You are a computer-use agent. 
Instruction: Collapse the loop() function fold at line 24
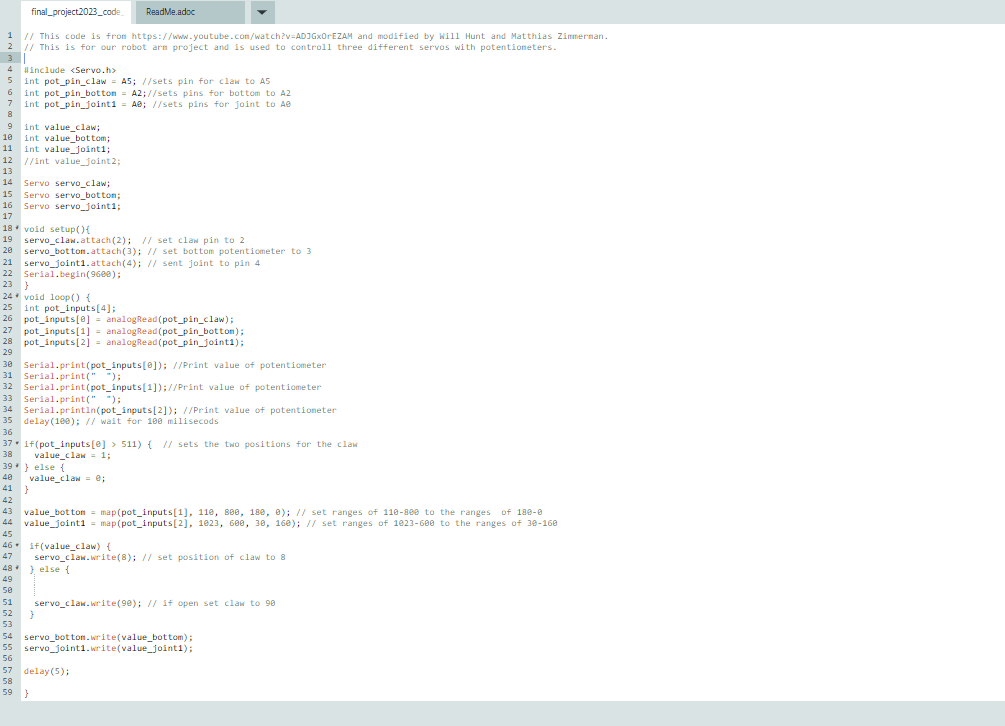click(17, 296)
